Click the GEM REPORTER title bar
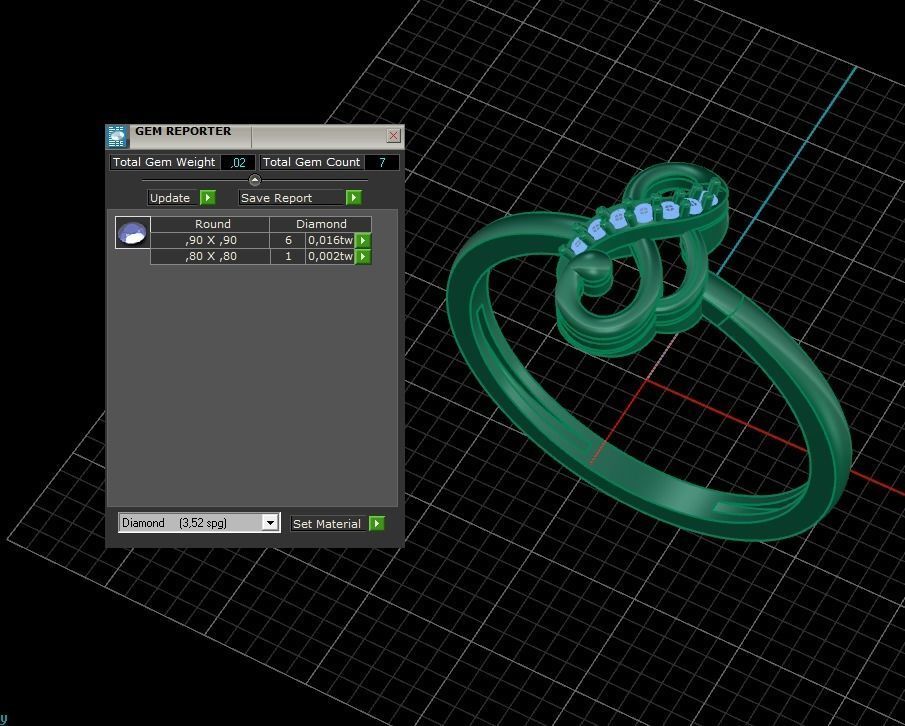The image size is (905, 726). click(x=256, y=136)
